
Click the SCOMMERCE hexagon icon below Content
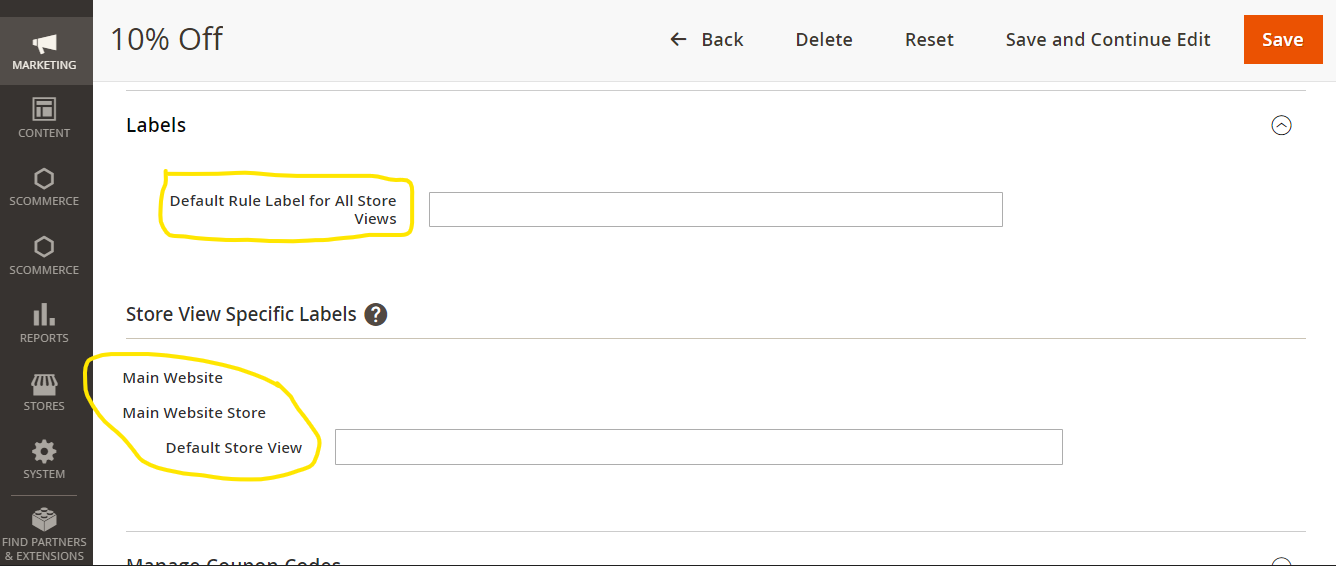[44, 179]
